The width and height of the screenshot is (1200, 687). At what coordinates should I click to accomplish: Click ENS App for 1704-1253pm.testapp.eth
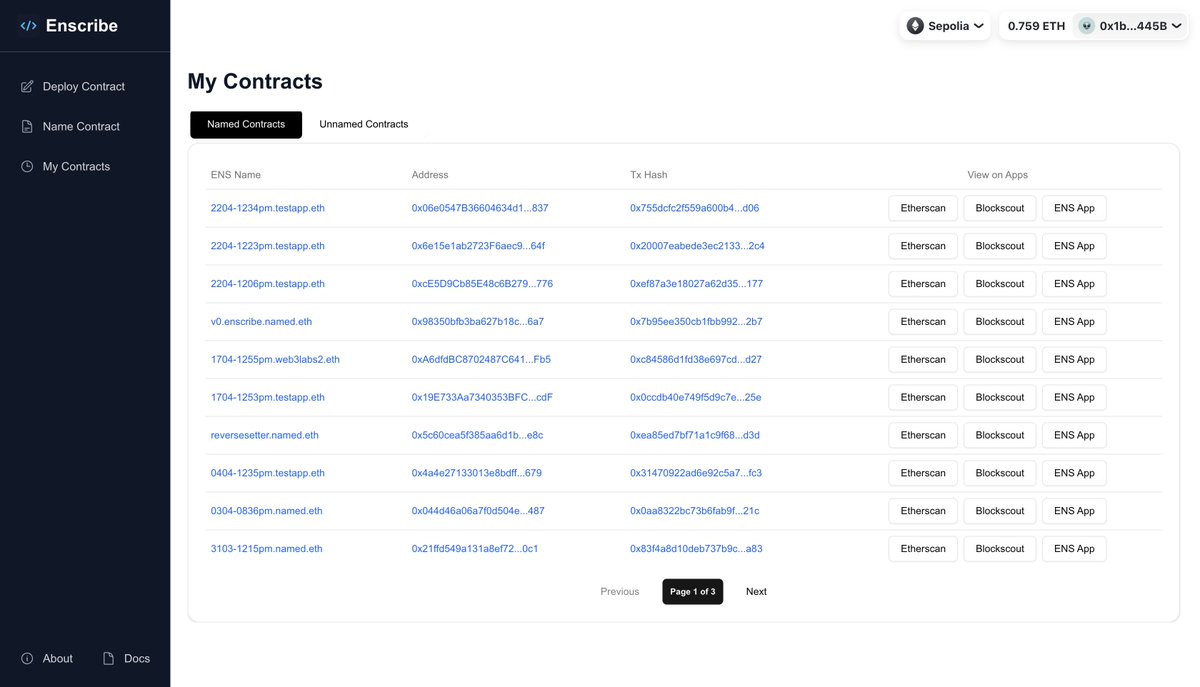[x=1074, y=398]
